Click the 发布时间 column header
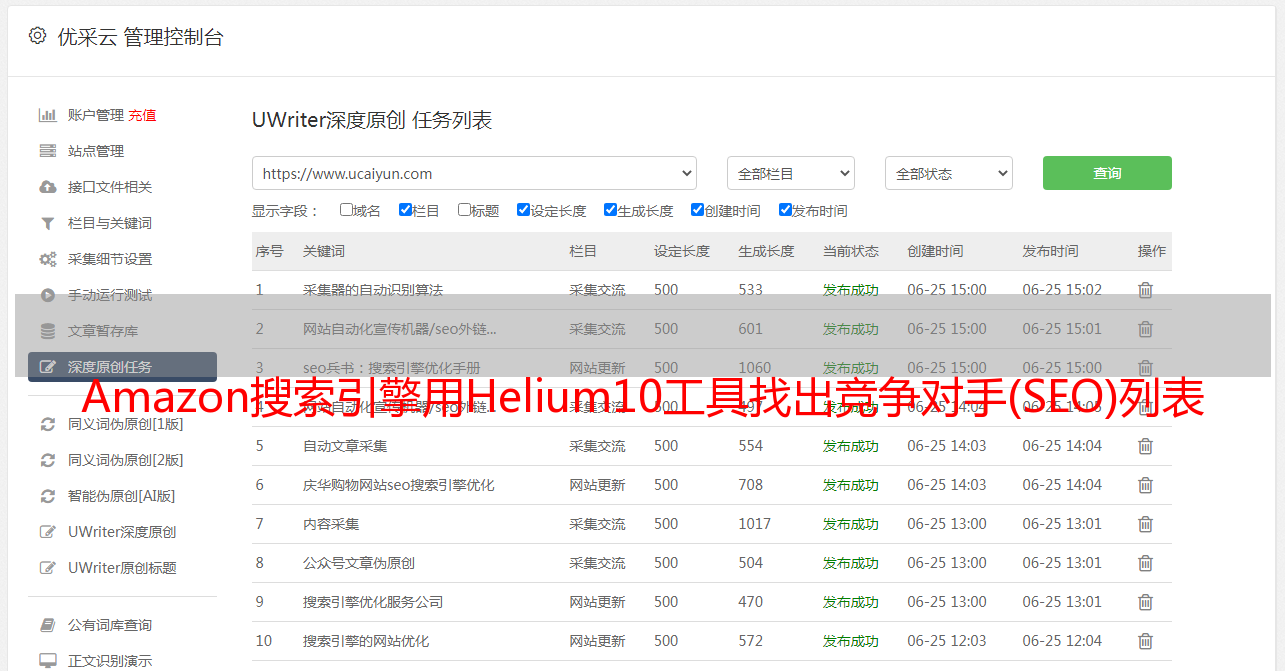The image size is (1285, 671). 1050,251
